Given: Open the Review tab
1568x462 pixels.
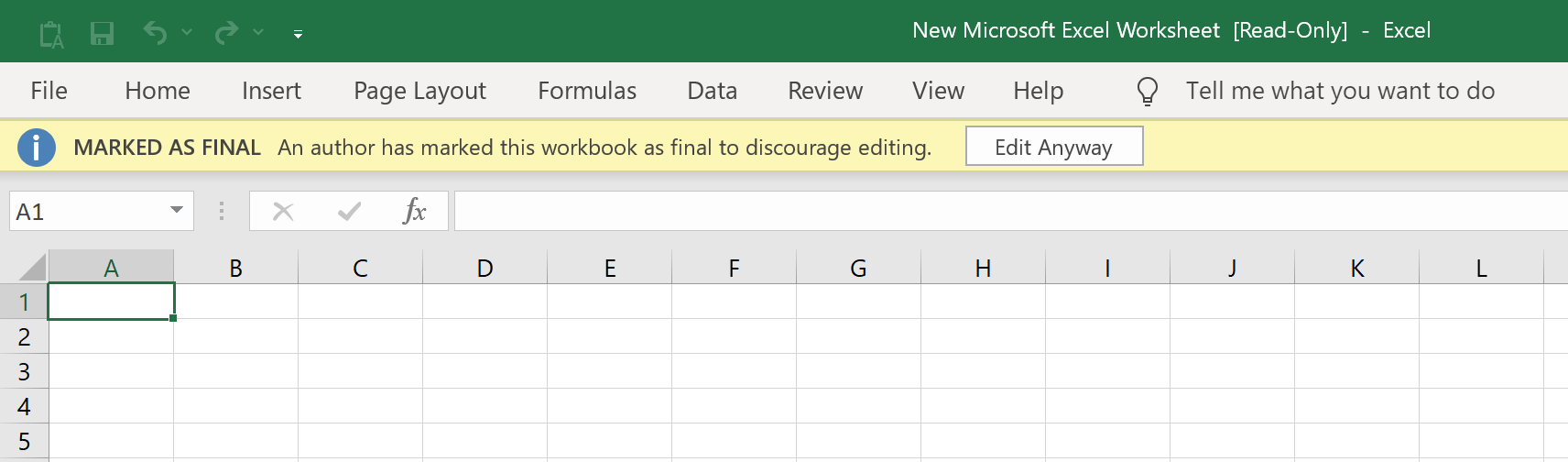Looking at the screenshot, I should pyautogui.click(x=825, y=91).
